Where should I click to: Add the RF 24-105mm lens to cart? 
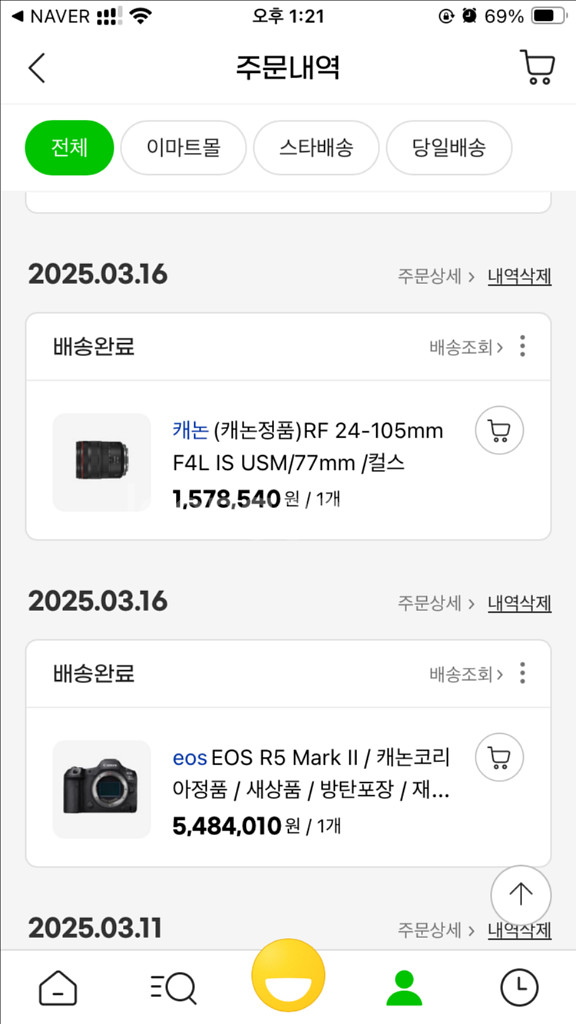point(500,430)
